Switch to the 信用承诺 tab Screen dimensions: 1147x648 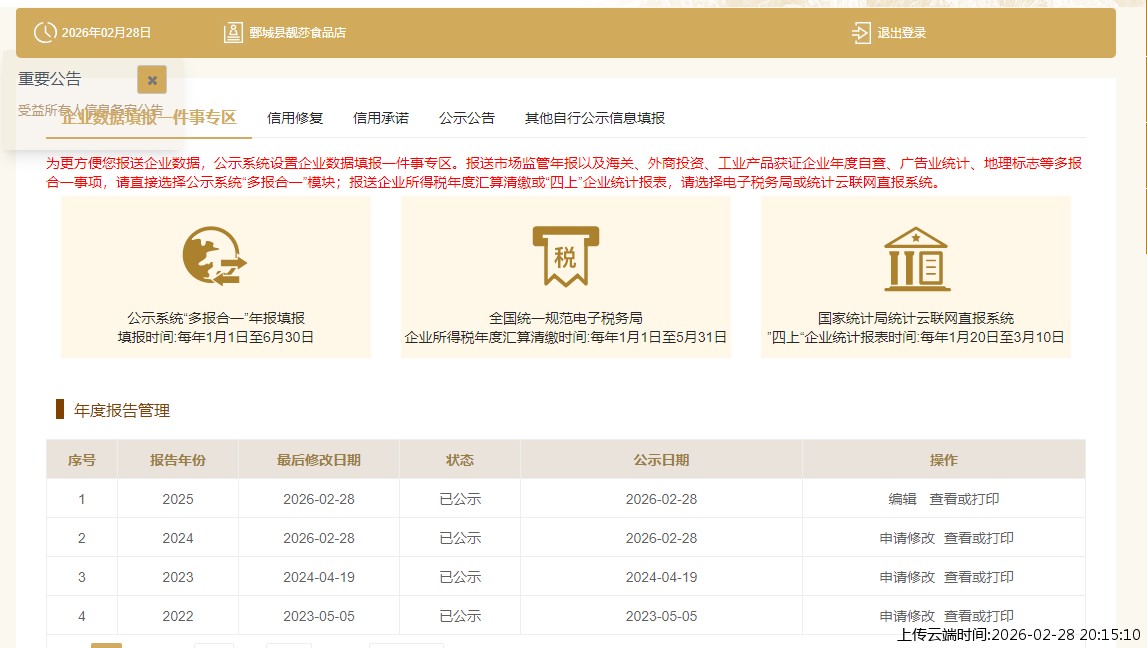[x=381, y=118]
